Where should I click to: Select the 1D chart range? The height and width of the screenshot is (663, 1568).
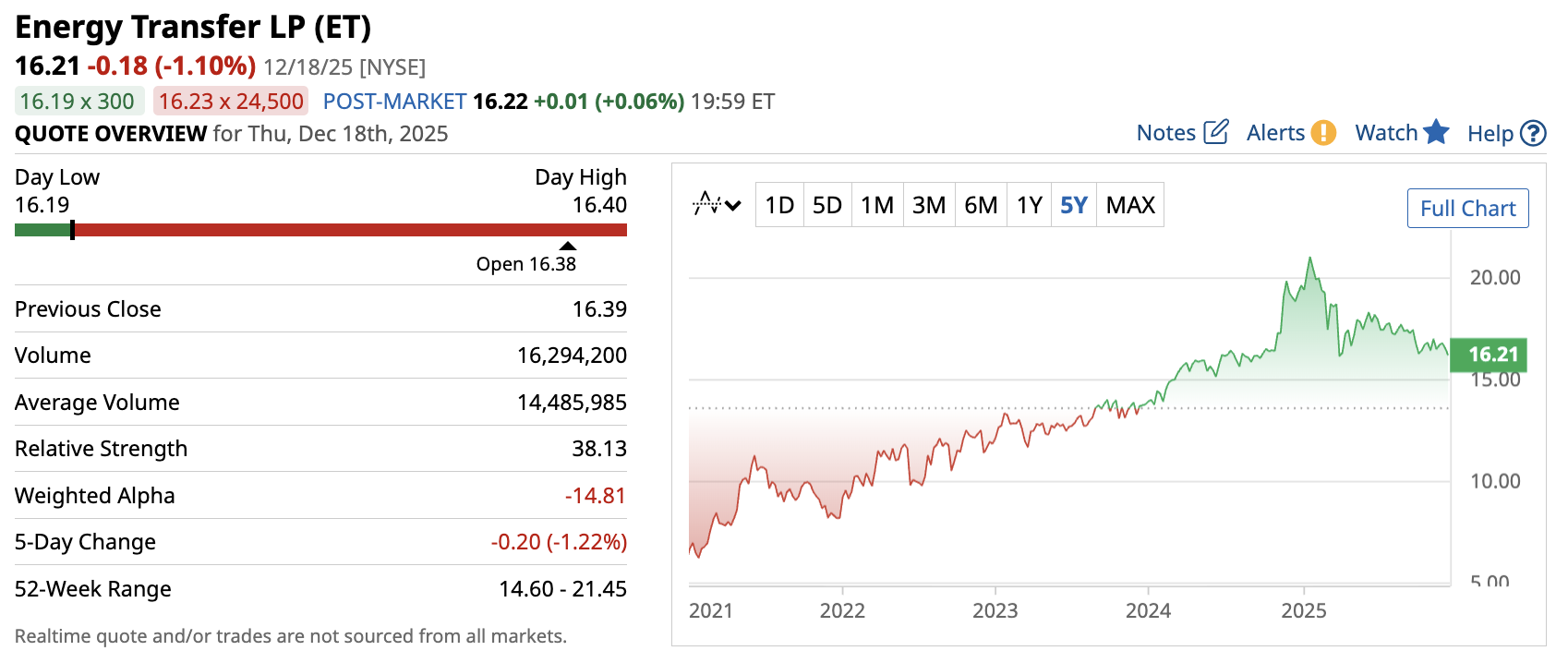779,205
